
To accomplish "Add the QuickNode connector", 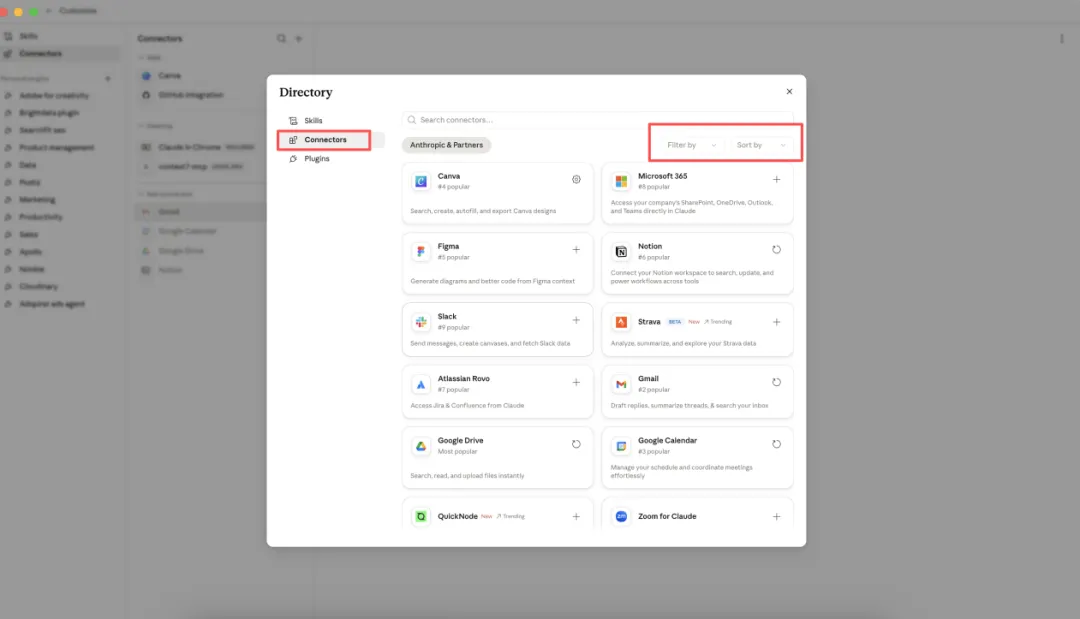I will (x=576, y=516).
